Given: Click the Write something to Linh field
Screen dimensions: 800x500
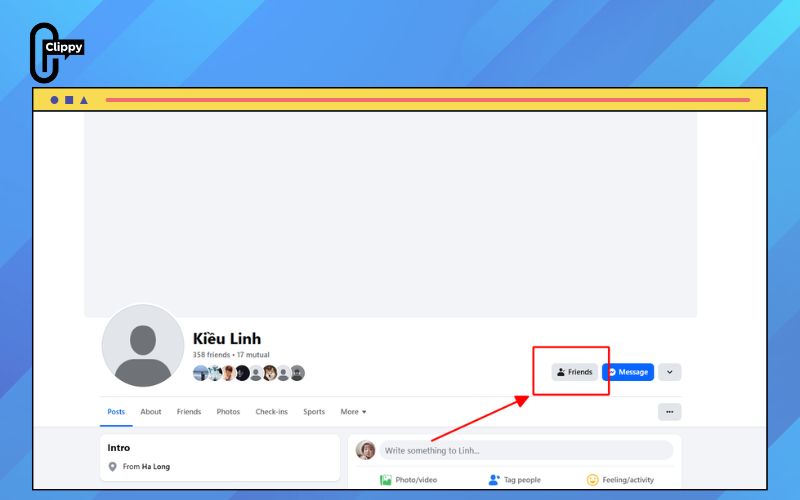Looking at the screenshot, I should [x=526, y=451].
